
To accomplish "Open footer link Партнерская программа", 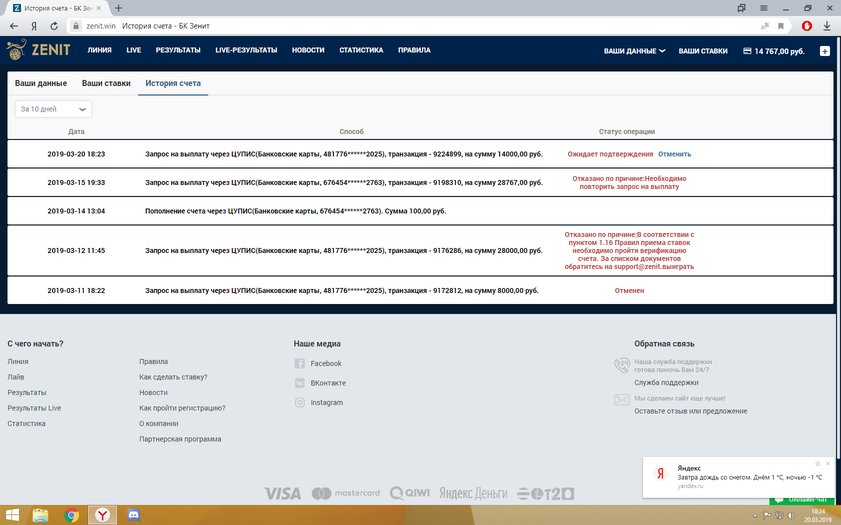I will [180, 439].
